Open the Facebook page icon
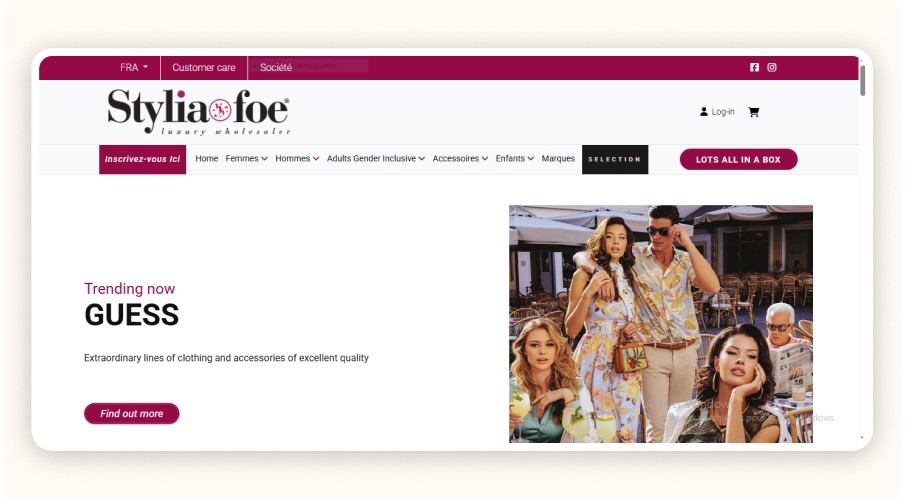 click(x=754, y=68)
